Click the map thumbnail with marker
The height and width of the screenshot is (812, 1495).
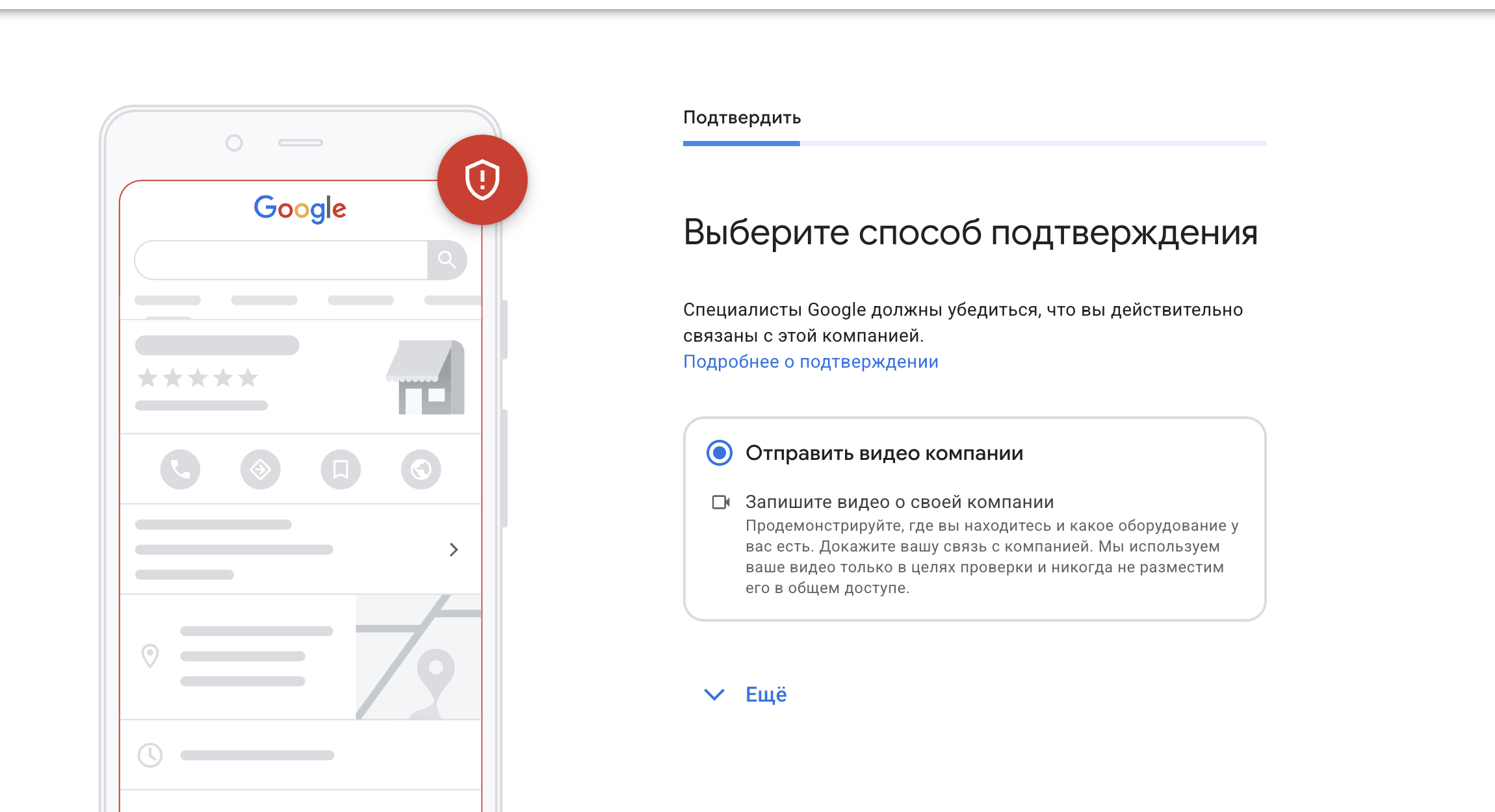pyautogui.click(x=419, y=657)
